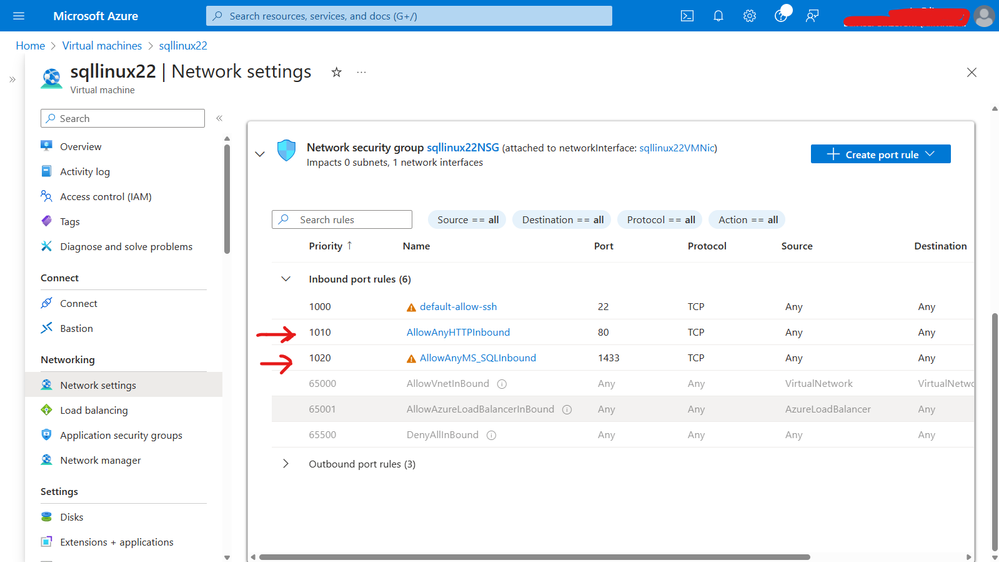Collapse the network security group section
999x562 pixels.
[x=260, y=154]
